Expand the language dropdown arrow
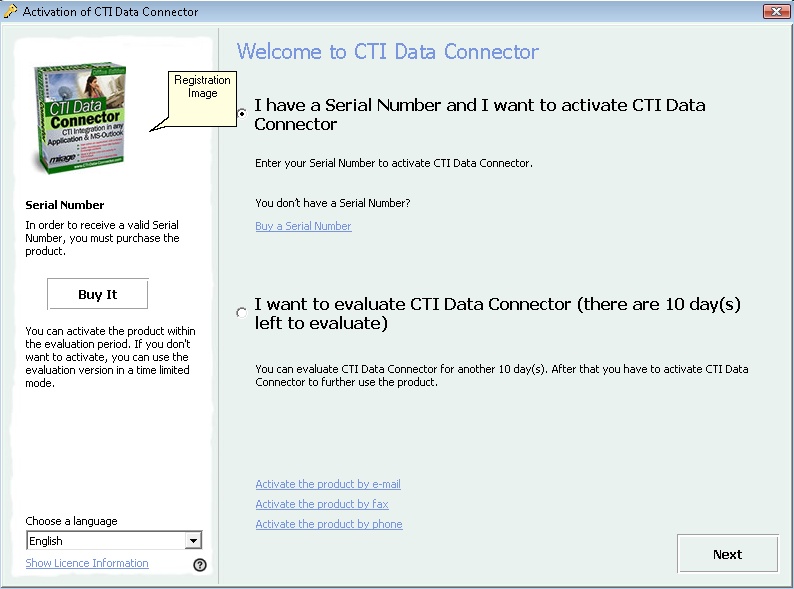 (x=193, y=541)
